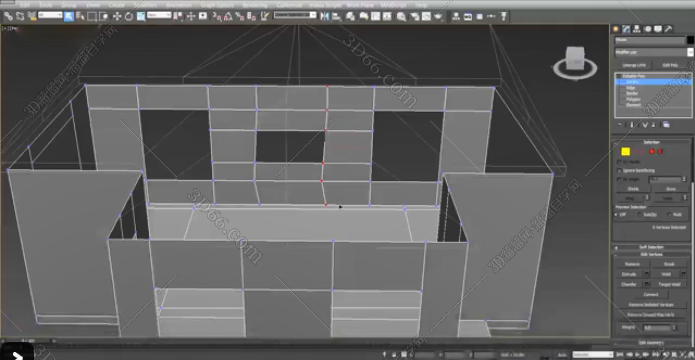Pick the Select and Rotate tool
695x360 pixels.
point(129,16)
